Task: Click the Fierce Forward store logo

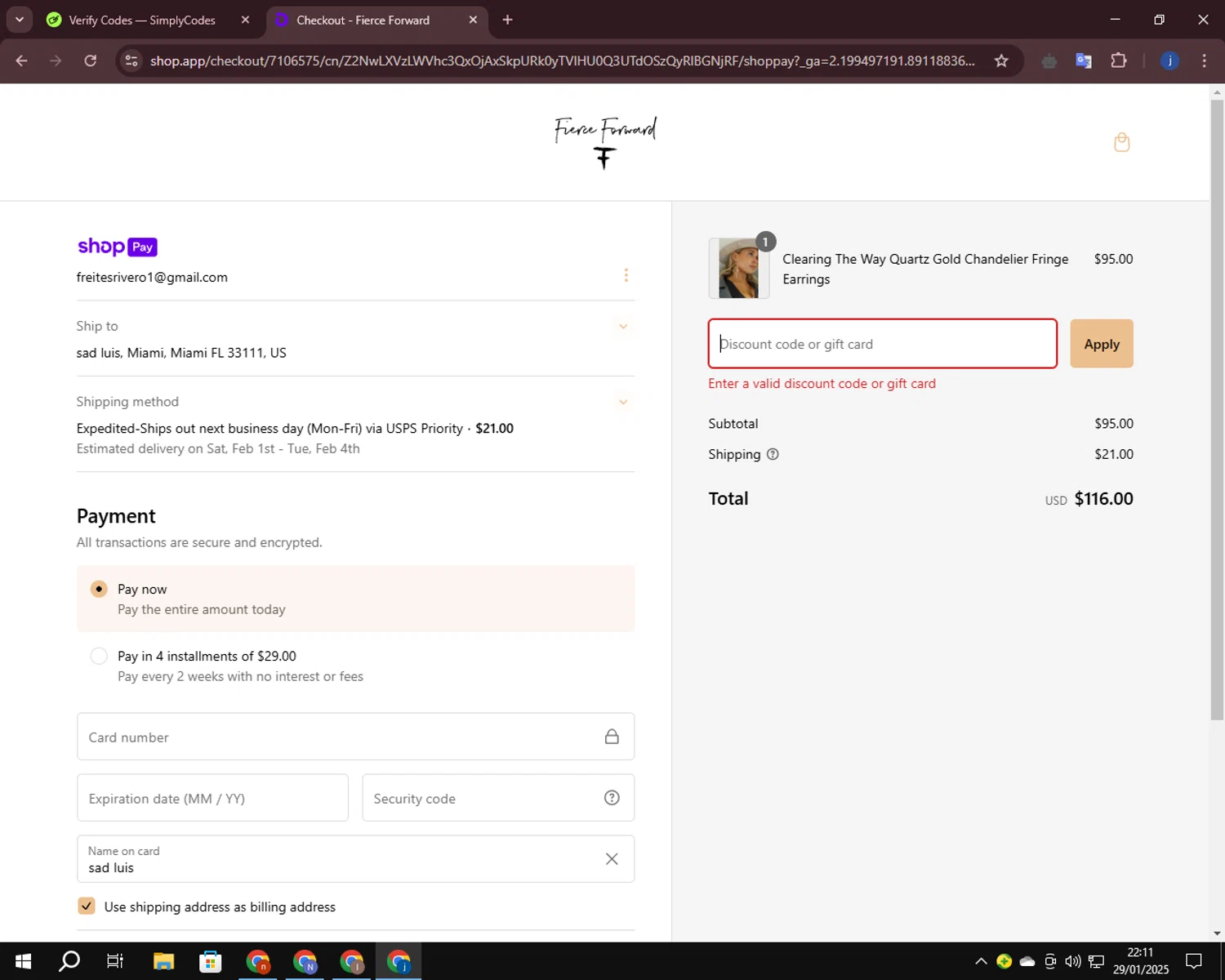Action: pyautogui.click(x=605, y=142)
